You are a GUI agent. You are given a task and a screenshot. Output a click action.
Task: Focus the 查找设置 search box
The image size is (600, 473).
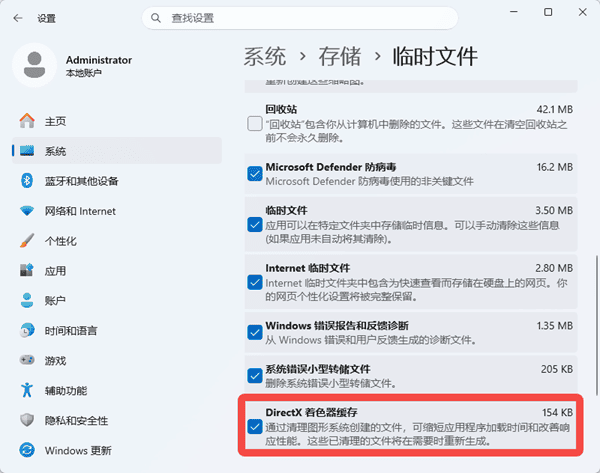tap(300, 18)
